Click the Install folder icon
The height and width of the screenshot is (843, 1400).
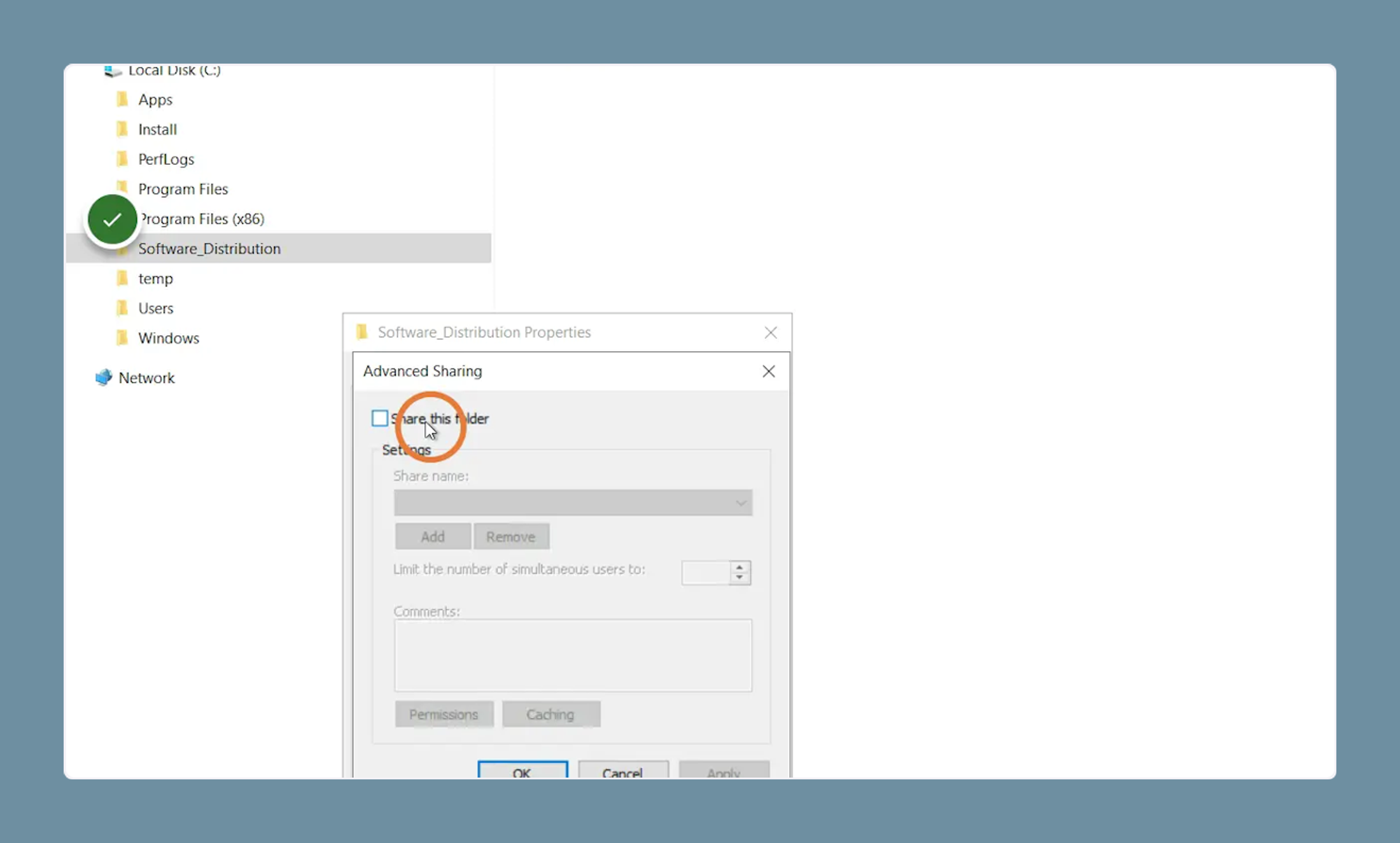[x=122, y=129]
